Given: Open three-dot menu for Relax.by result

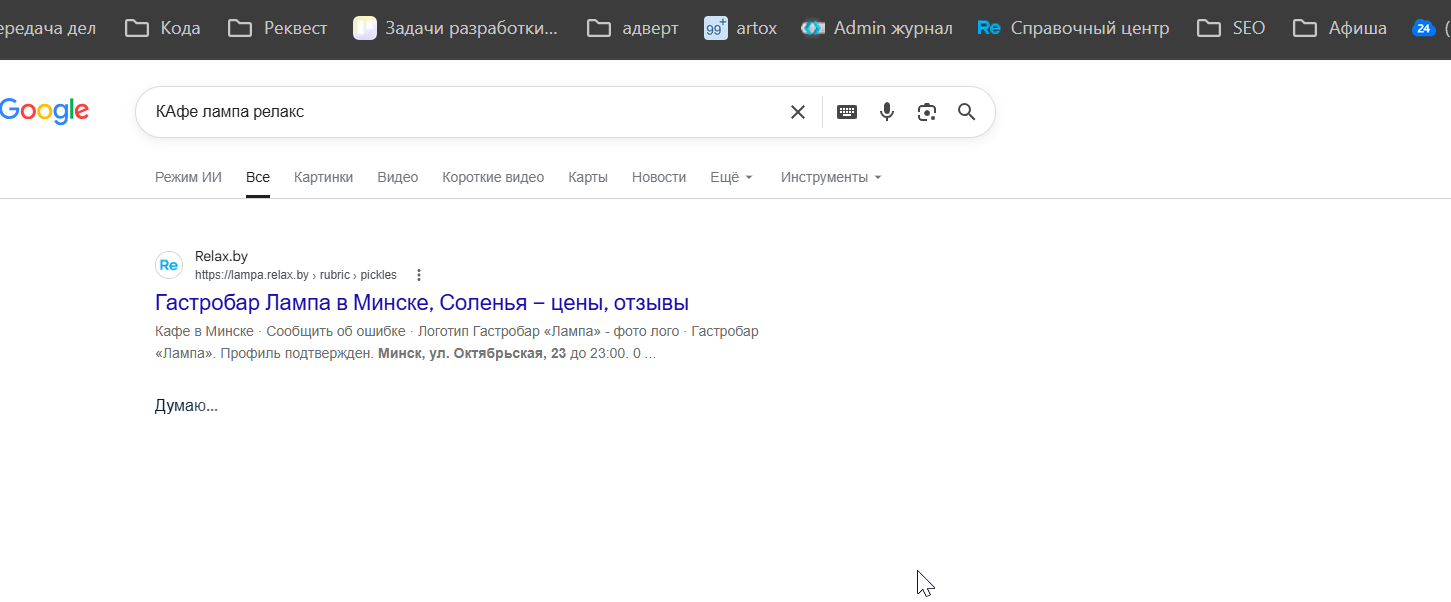Looking at the screenshot, I should coord(419,275).
